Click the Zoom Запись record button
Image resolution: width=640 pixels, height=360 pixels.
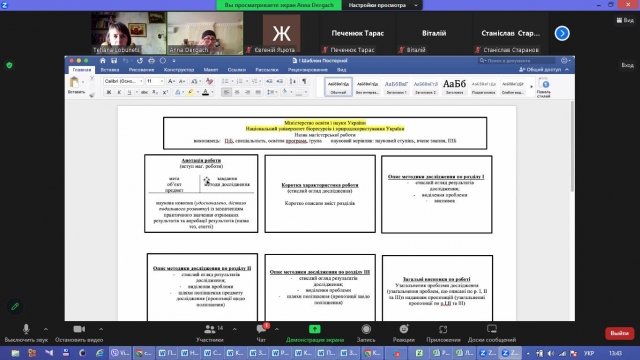(366, 333)
